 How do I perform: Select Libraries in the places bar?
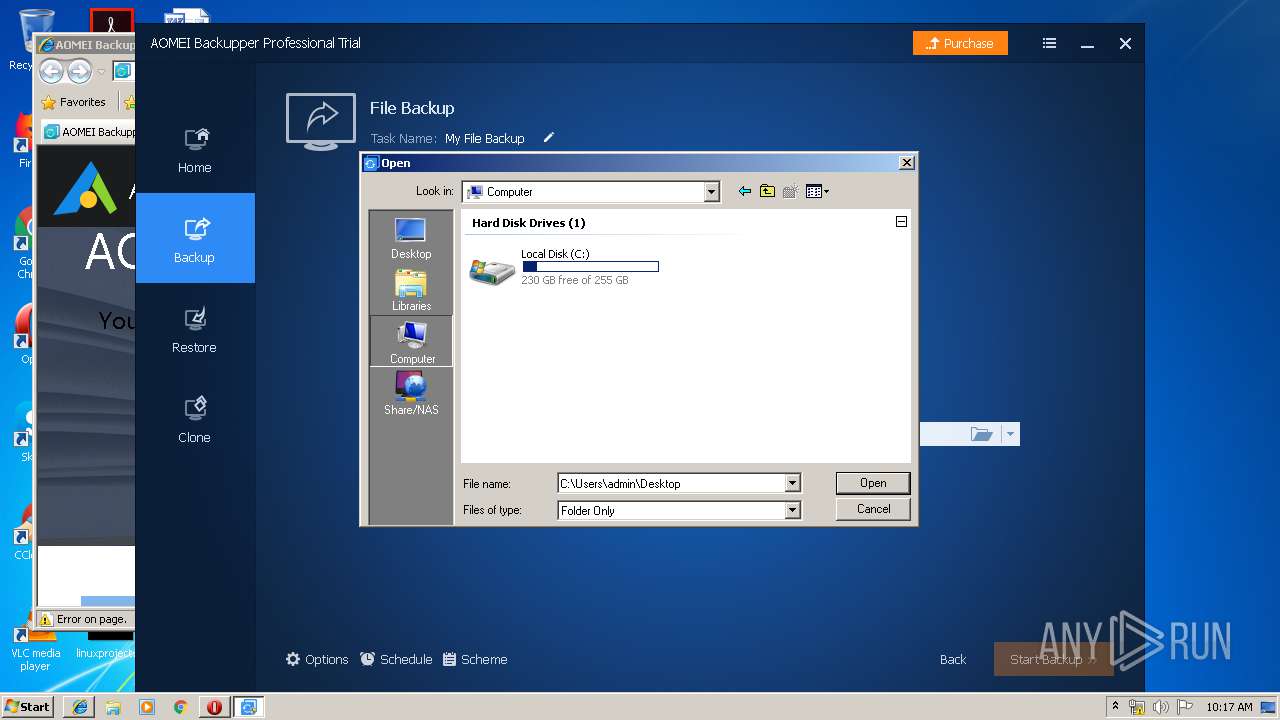(411, 291)
